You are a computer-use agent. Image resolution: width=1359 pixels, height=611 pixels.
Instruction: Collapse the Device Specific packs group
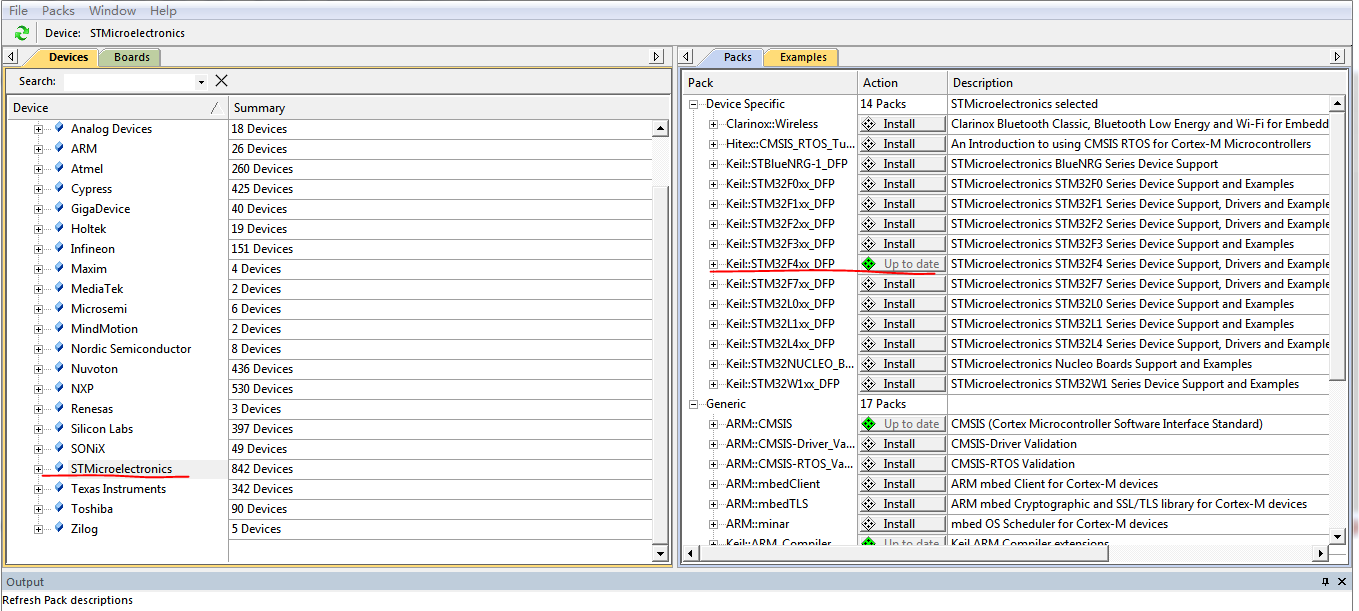[x=693, y=104]
